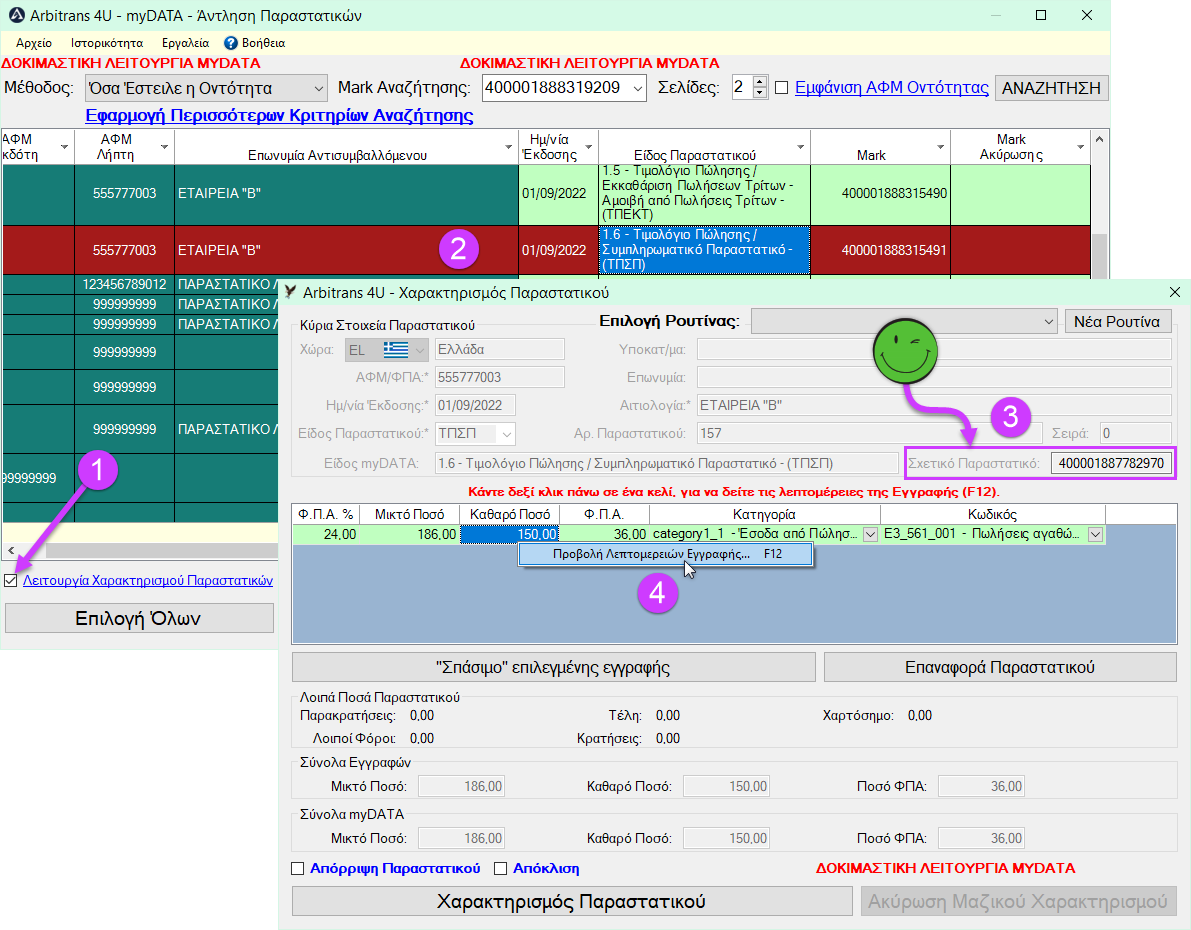Screen dimensions: 1191x930
Task: Click the Arbitrans app icon in the main title bar
Action: tap(16, 14)
